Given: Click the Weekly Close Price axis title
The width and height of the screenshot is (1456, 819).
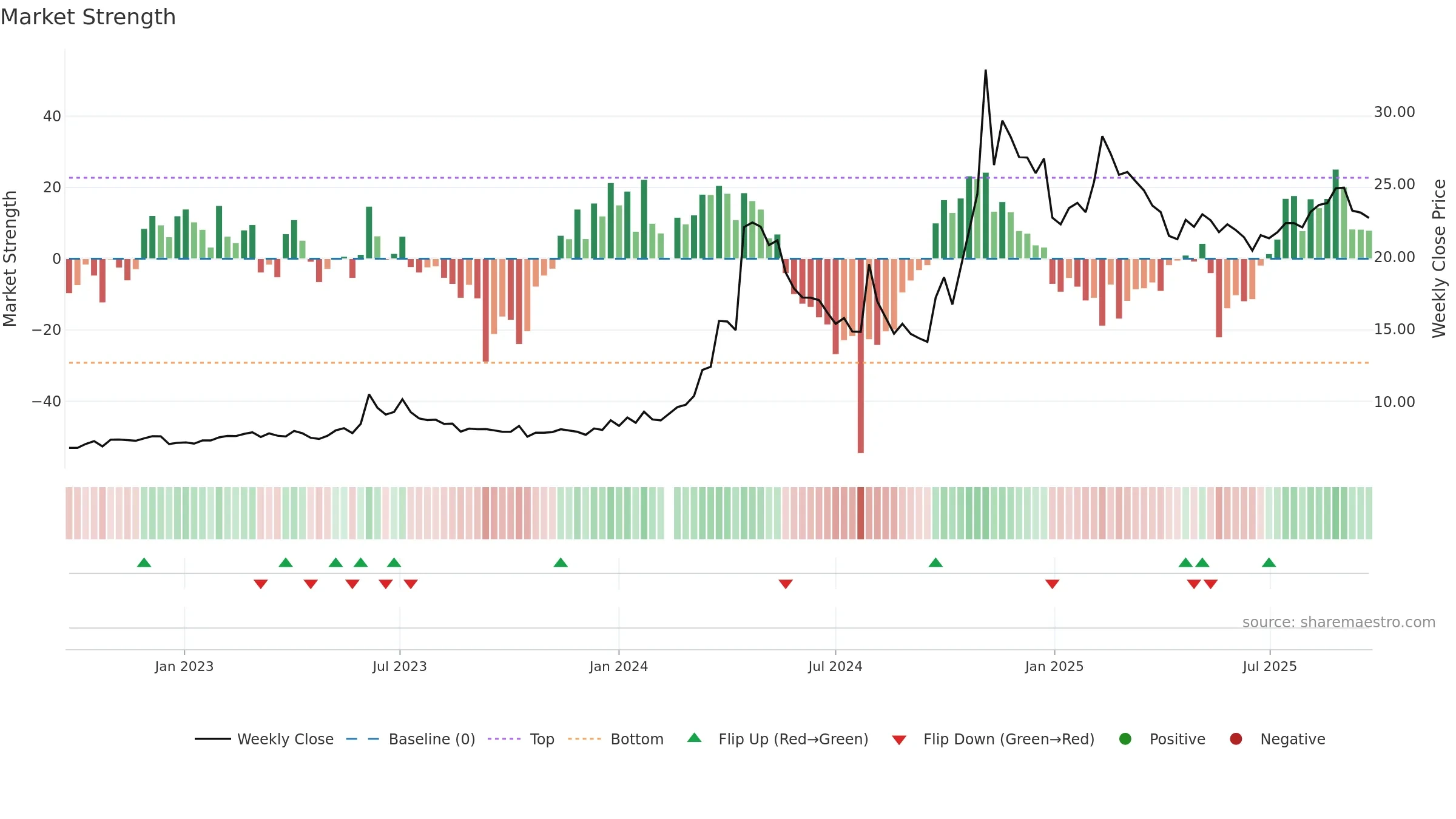Looking at the screenshot, I should coord(1439,258).
